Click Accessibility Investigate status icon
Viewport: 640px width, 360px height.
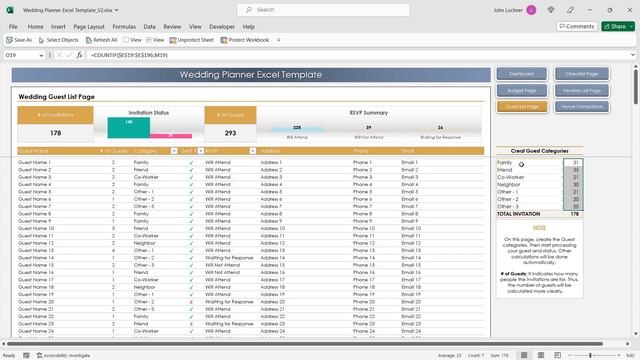point(39,356)
